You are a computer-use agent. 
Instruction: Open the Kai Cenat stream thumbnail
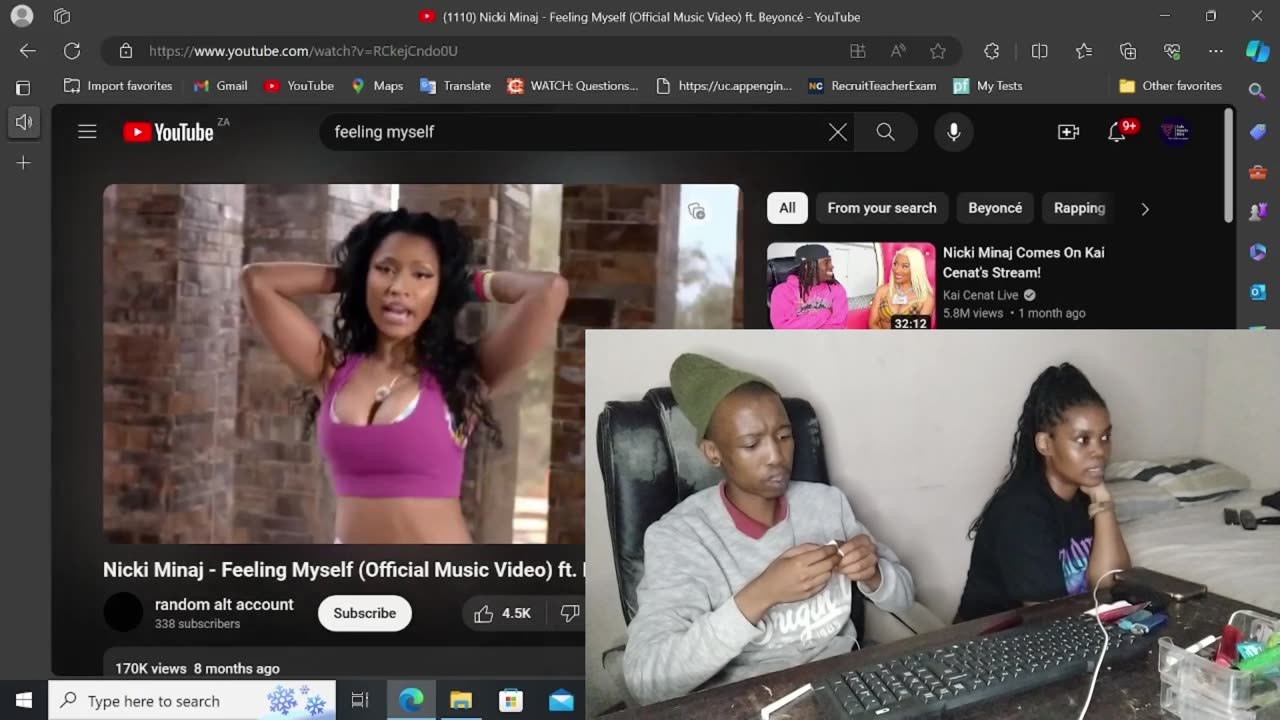pyautogui.click(x=851, y=285)
